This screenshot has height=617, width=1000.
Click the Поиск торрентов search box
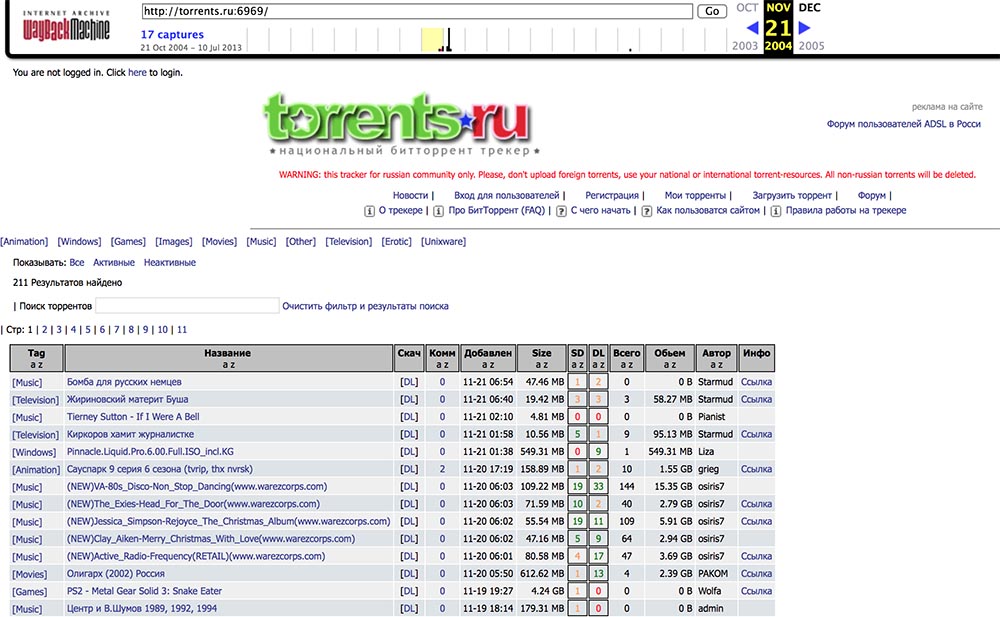click(187, 306)
